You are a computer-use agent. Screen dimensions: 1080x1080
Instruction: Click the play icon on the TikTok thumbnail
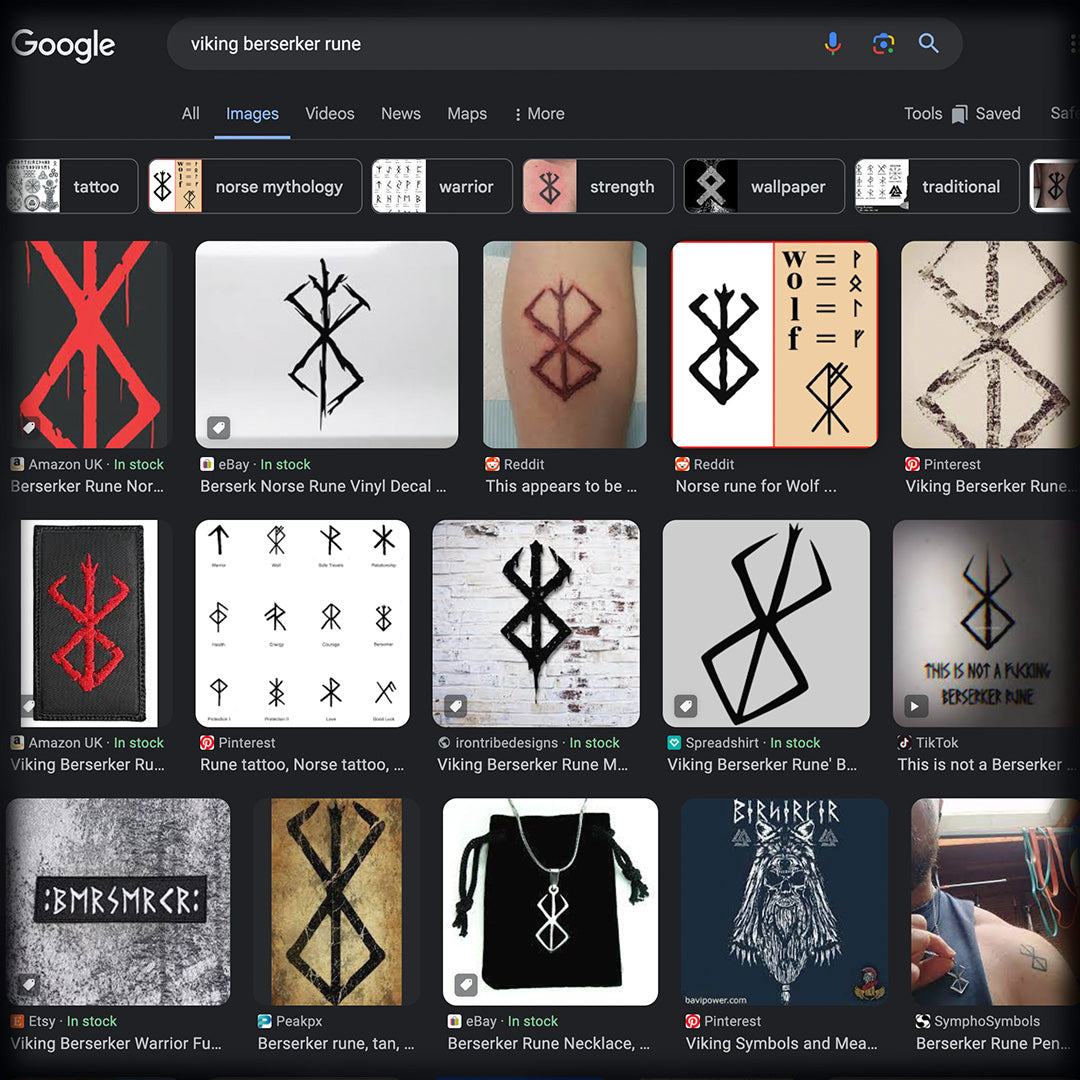(914, 707)
